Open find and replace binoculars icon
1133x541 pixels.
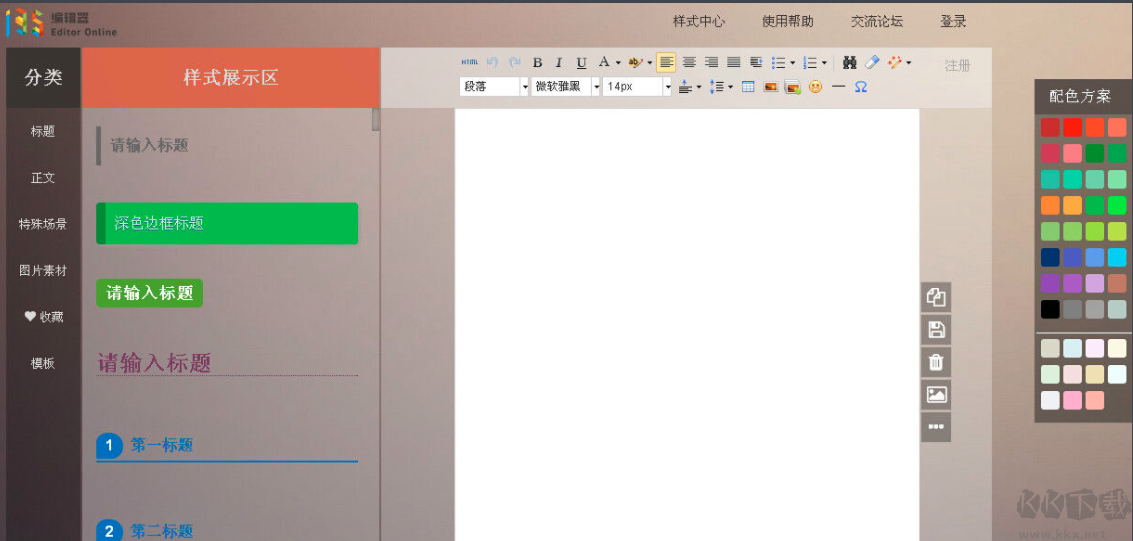(850, 63)
